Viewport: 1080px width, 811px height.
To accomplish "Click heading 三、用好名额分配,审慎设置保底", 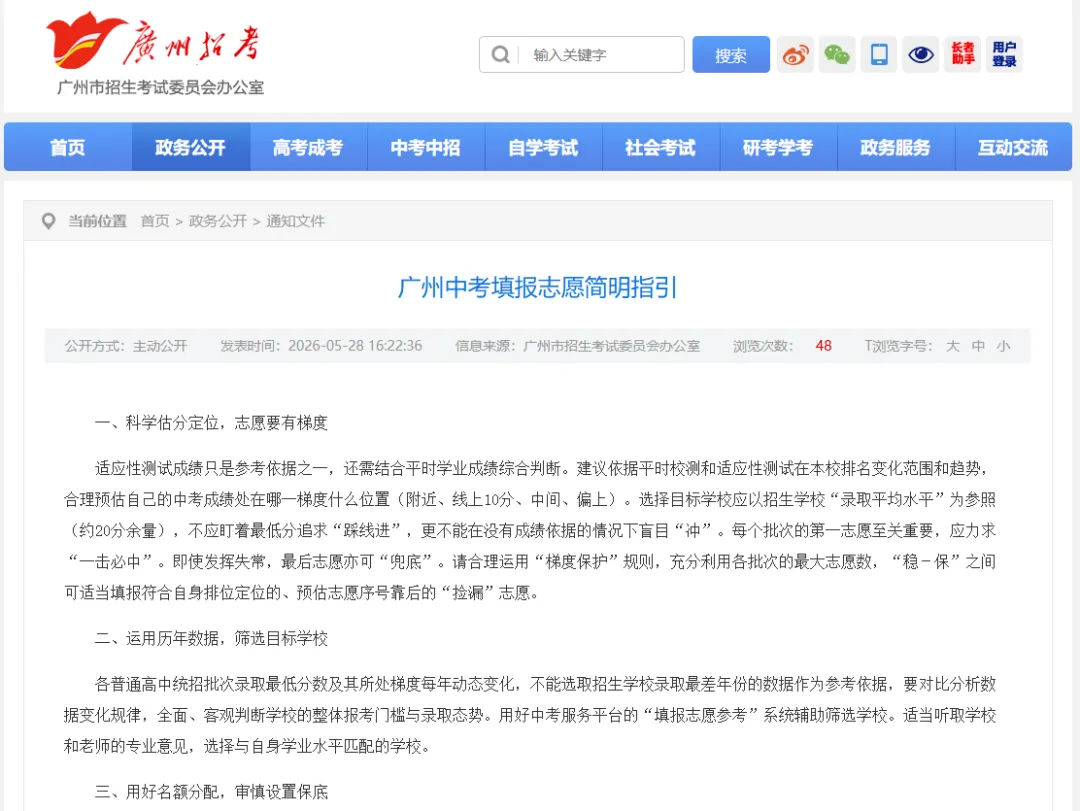I will point(211,792).
